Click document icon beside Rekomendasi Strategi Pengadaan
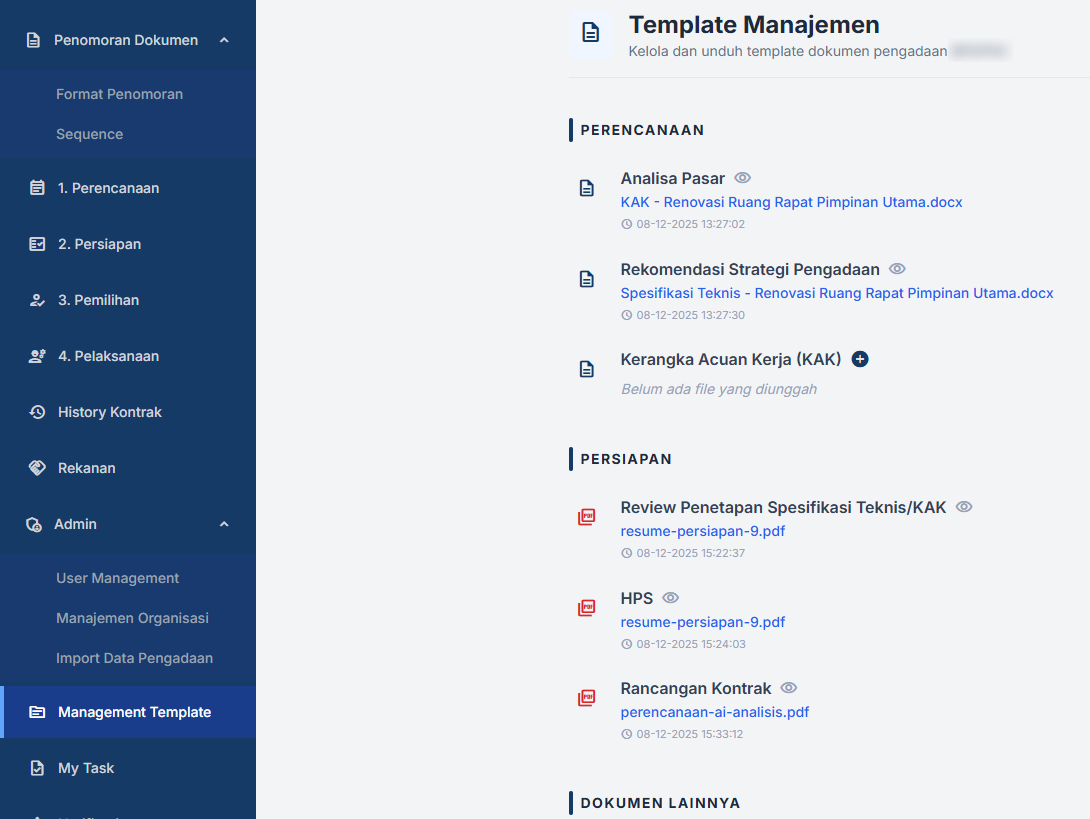Viewport: 1090px width, 819px height. tap(587, 279)
